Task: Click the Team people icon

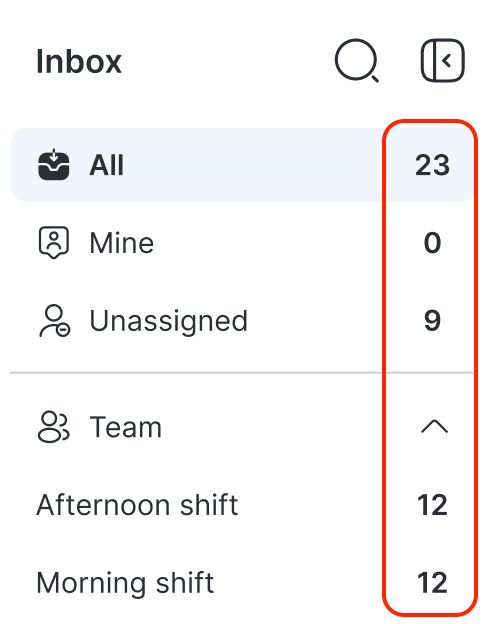Action: 54,427
